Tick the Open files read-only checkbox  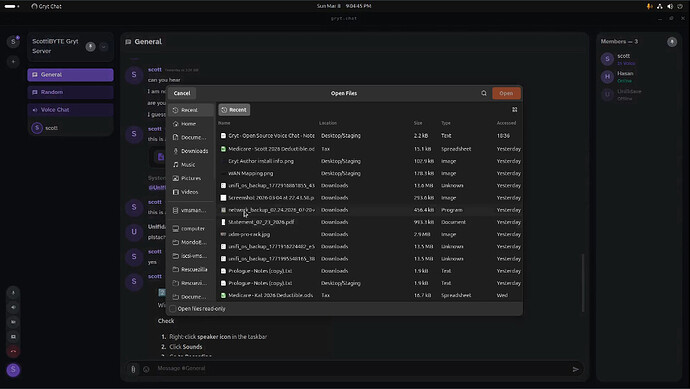(x=173, y=309)
